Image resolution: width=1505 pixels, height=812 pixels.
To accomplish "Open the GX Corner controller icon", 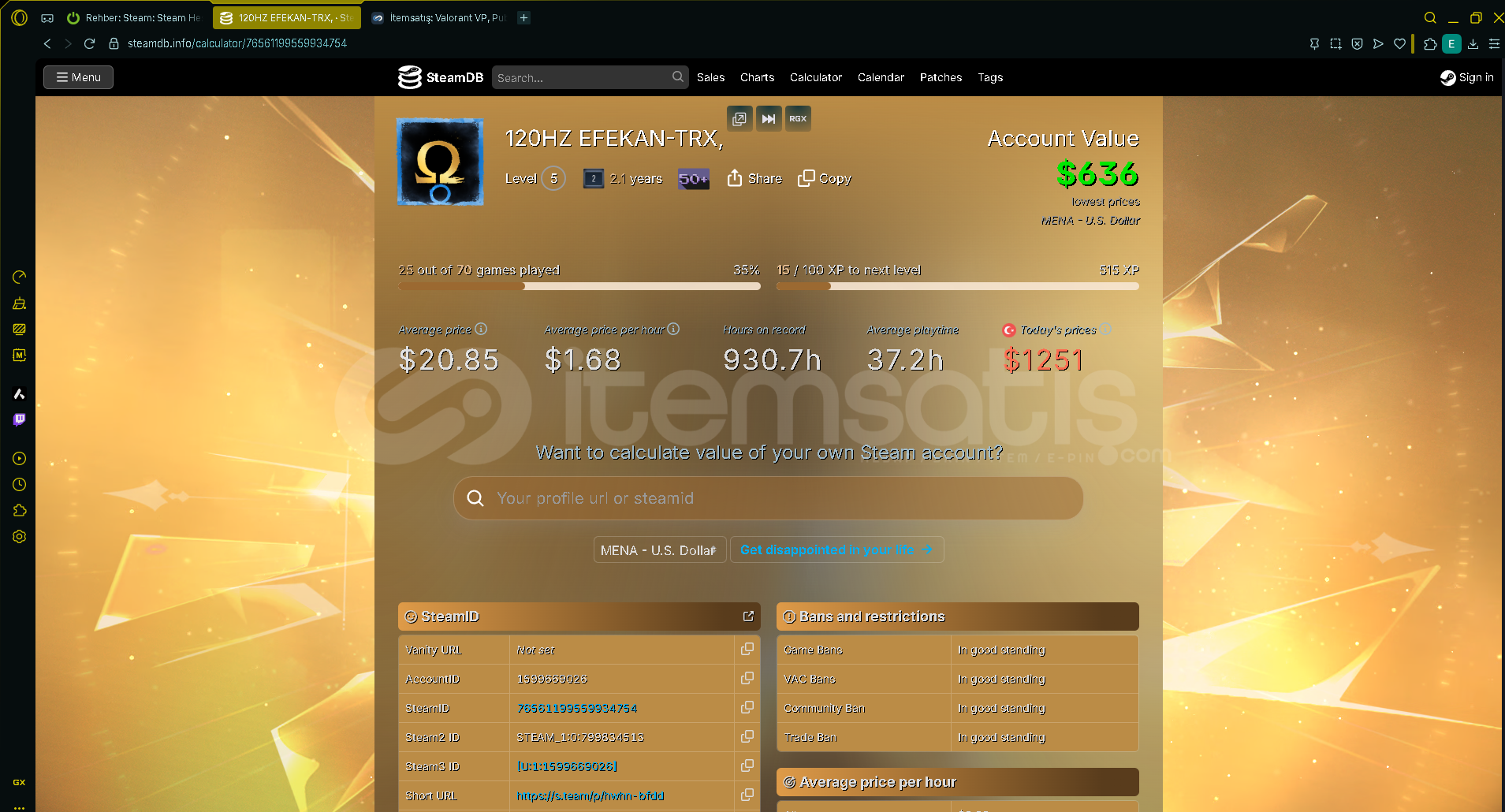I will (47, 17).
